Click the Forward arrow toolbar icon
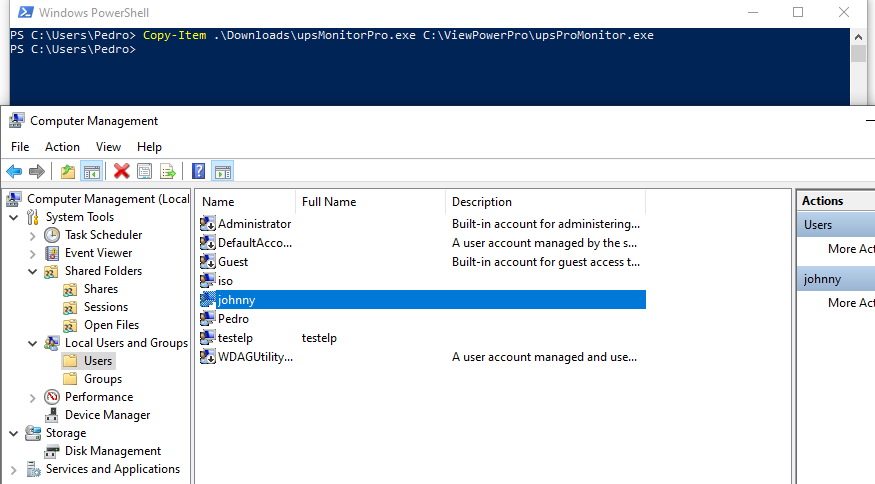 point(37,171)
